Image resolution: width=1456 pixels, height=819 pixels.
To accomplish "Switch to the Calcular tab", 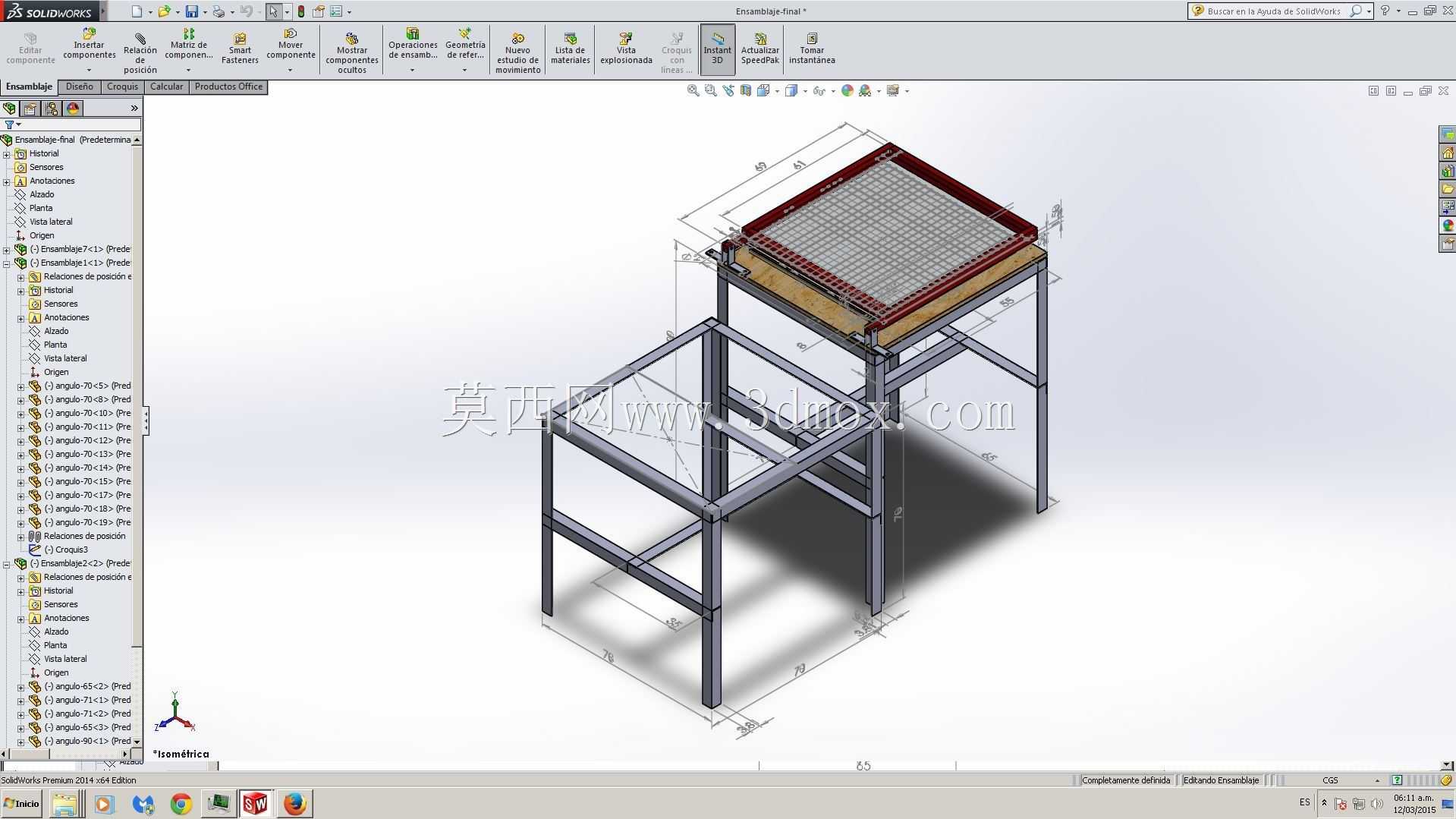I will click(x=166, y=87).
